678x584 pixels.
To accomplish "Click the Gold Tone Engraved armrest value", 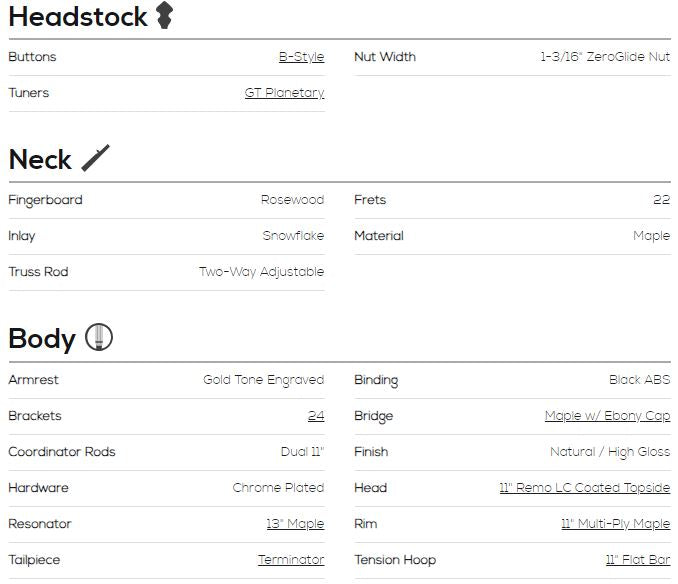I will click(x=264, y=380).
